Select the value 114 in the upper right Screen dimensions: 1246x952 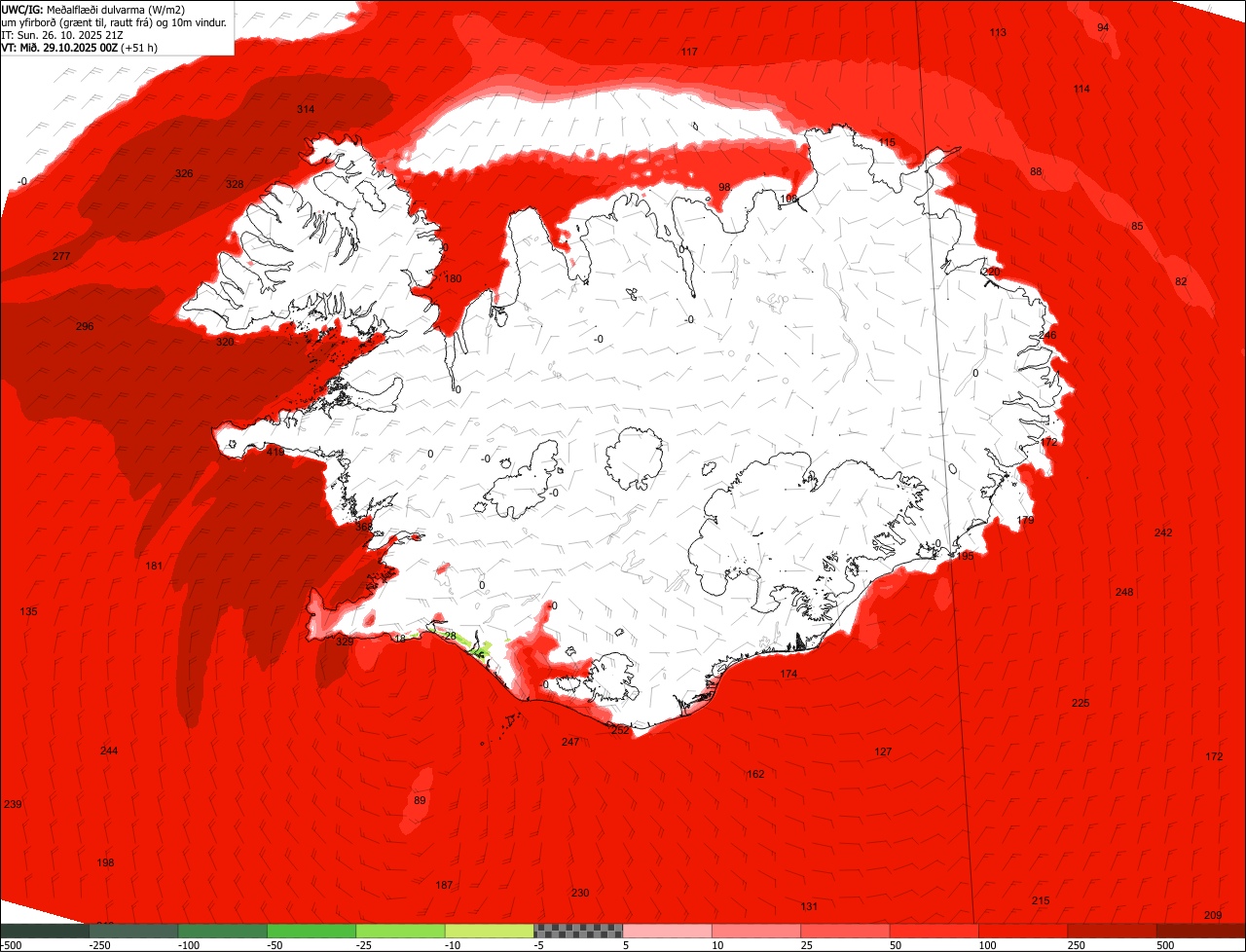1081,89
